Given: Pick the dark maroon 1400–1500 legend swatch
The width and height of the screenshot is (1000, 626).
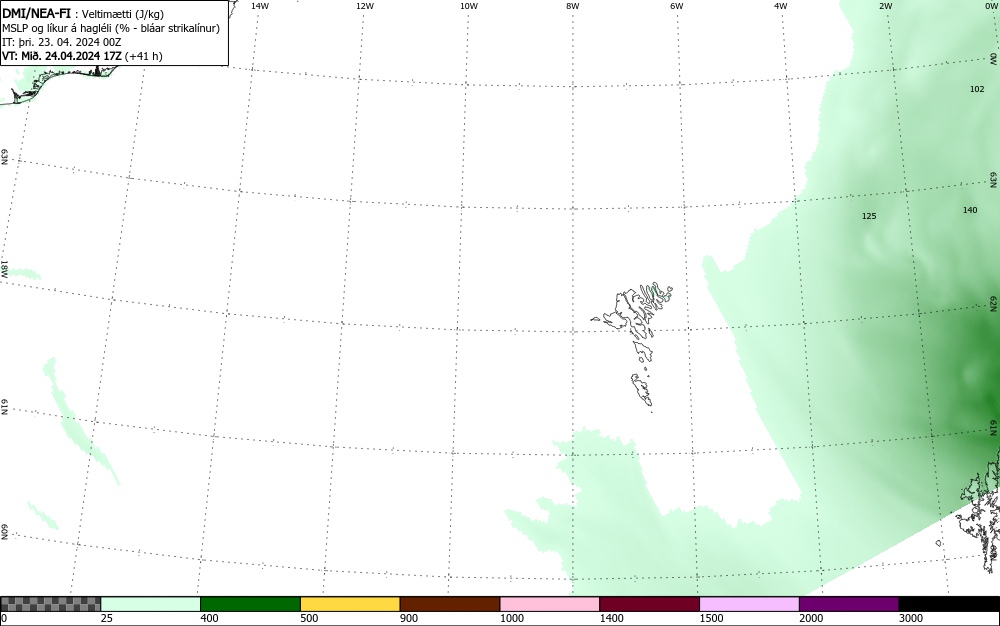Looking at the screenshot, I should (649, 604).
